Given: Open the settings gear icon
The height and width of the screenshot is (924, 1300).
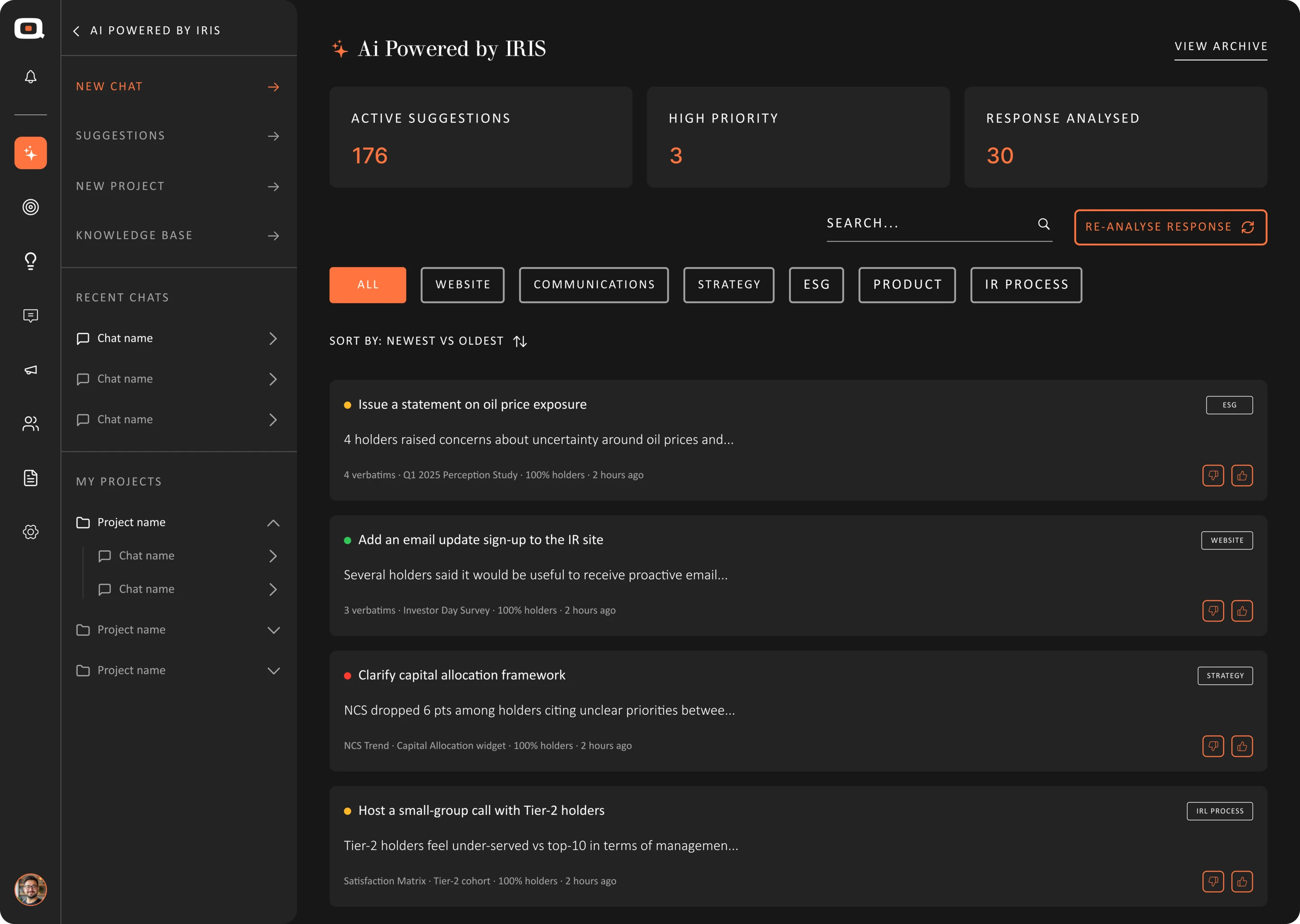Looking at the screenshot, I should (x=31, y=532).
